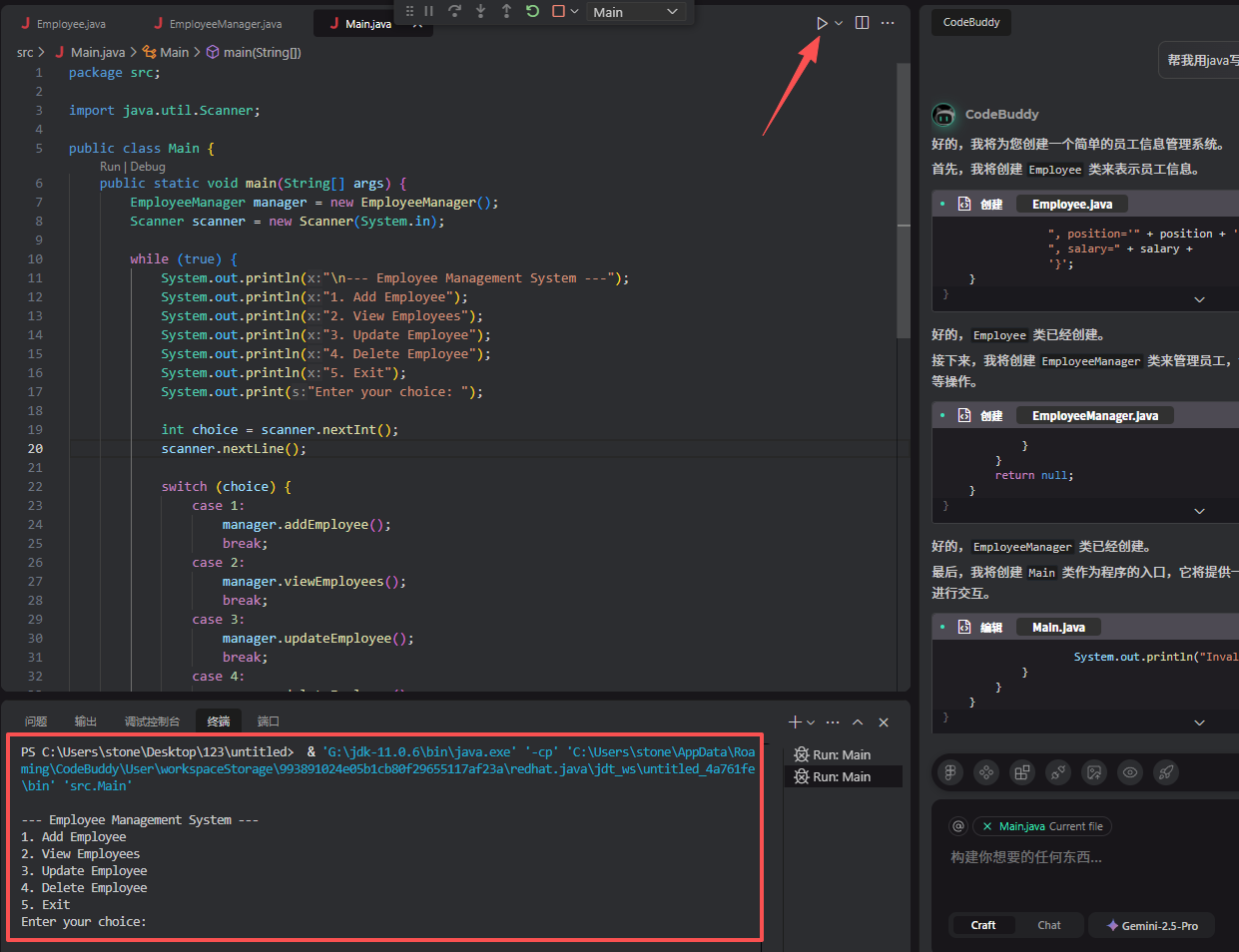Open the Employee.java file chip in CodeBuddy chat

point(1072,204)
